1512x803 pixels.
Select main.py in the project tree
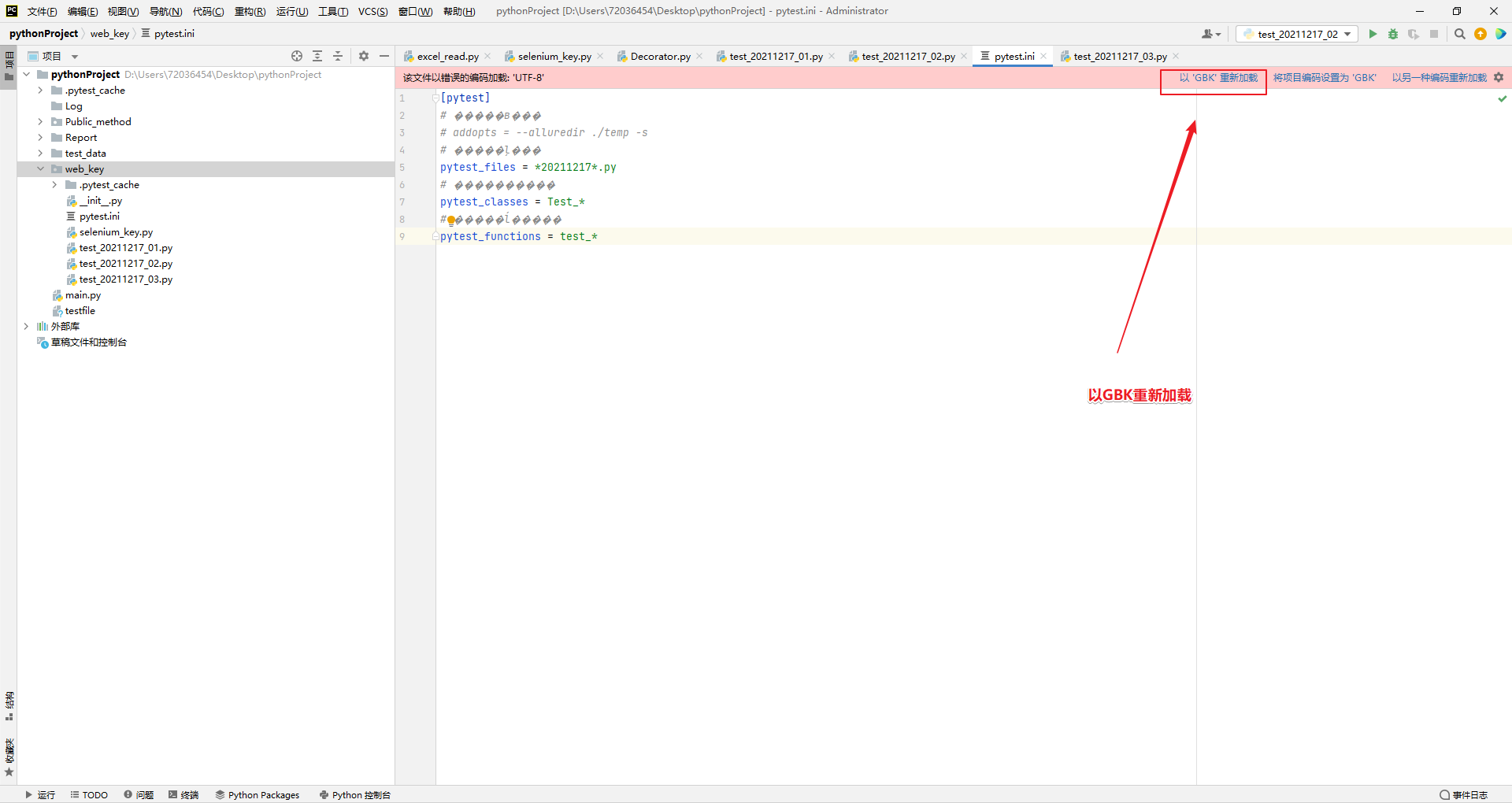point(83,295)
